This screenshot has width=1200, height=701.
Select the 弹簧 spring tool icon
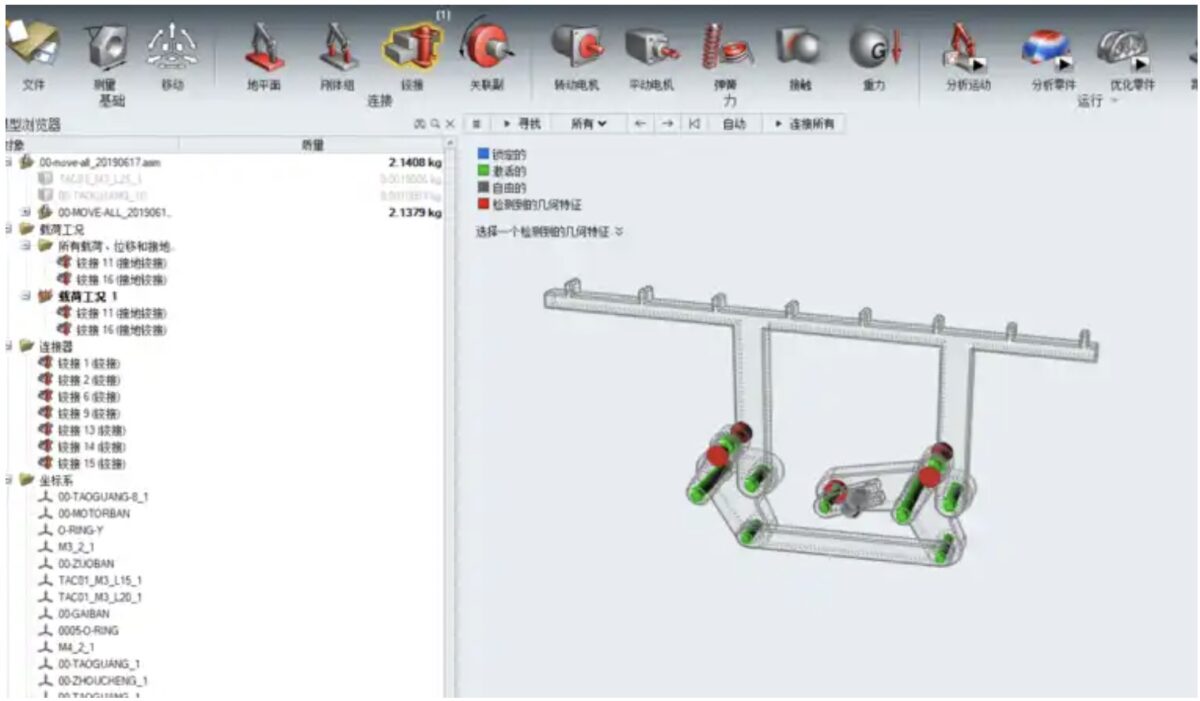pos(730,46)
